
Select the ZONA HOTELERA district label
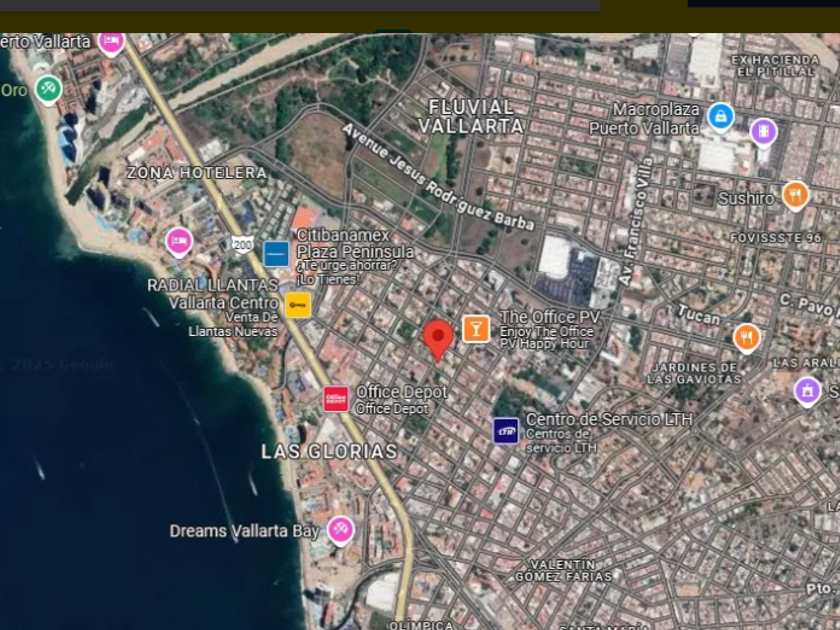pyautogui.click(x=197, y=172)
